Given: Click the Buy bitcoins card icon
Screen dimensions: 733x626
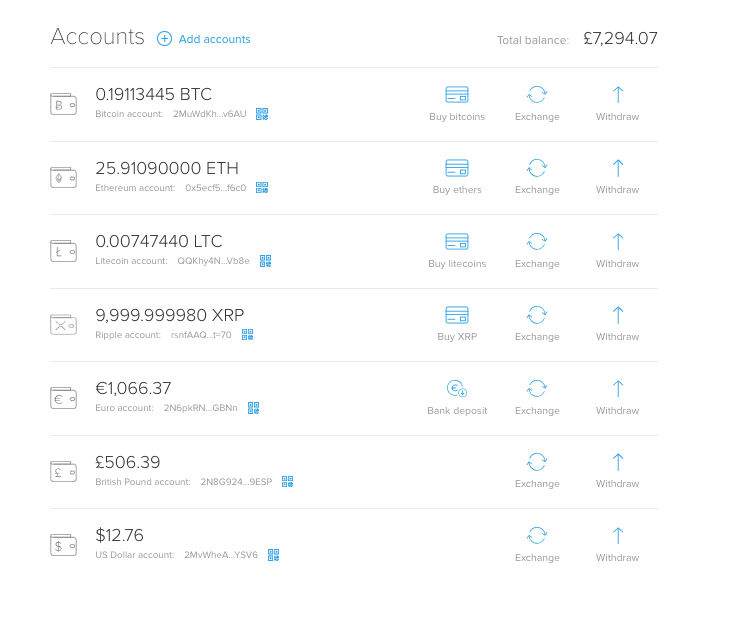Looking at the screenshot, I should 457,94.
